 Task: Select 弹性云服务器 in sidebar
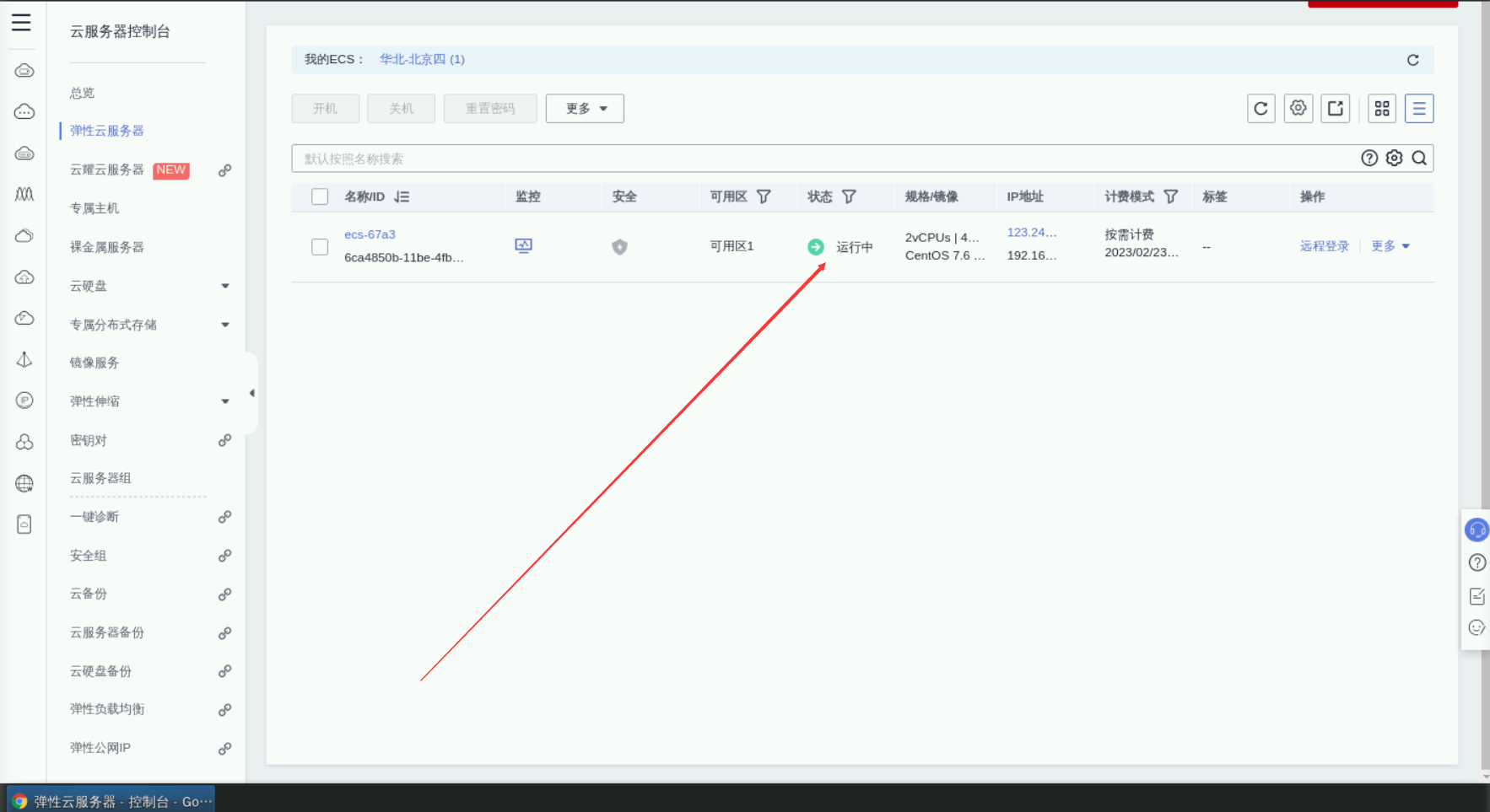(x=107, y=131)
